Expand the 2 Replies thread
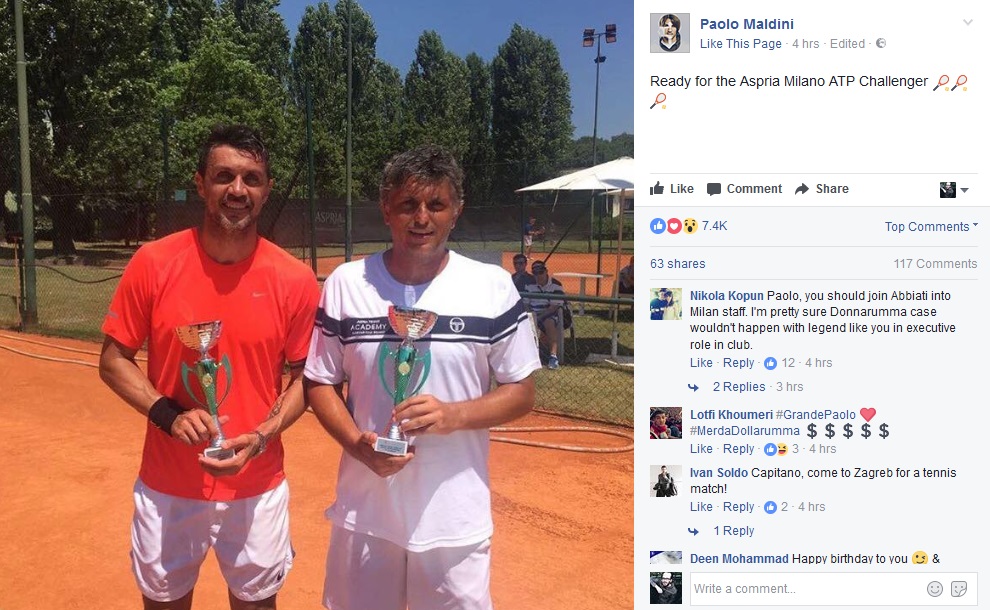 [739, 386]
